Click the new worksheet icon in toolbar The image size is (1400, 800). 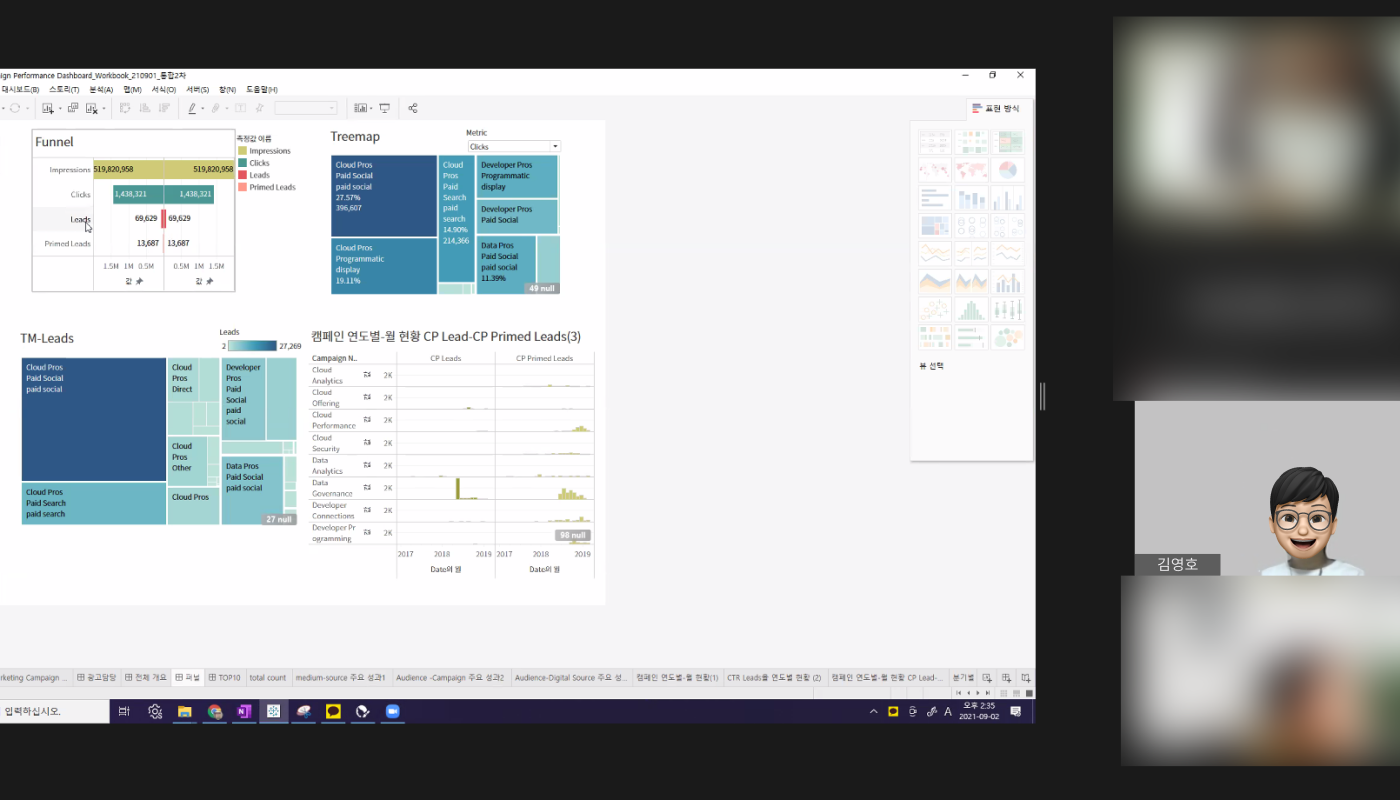[x=47, y=108]
